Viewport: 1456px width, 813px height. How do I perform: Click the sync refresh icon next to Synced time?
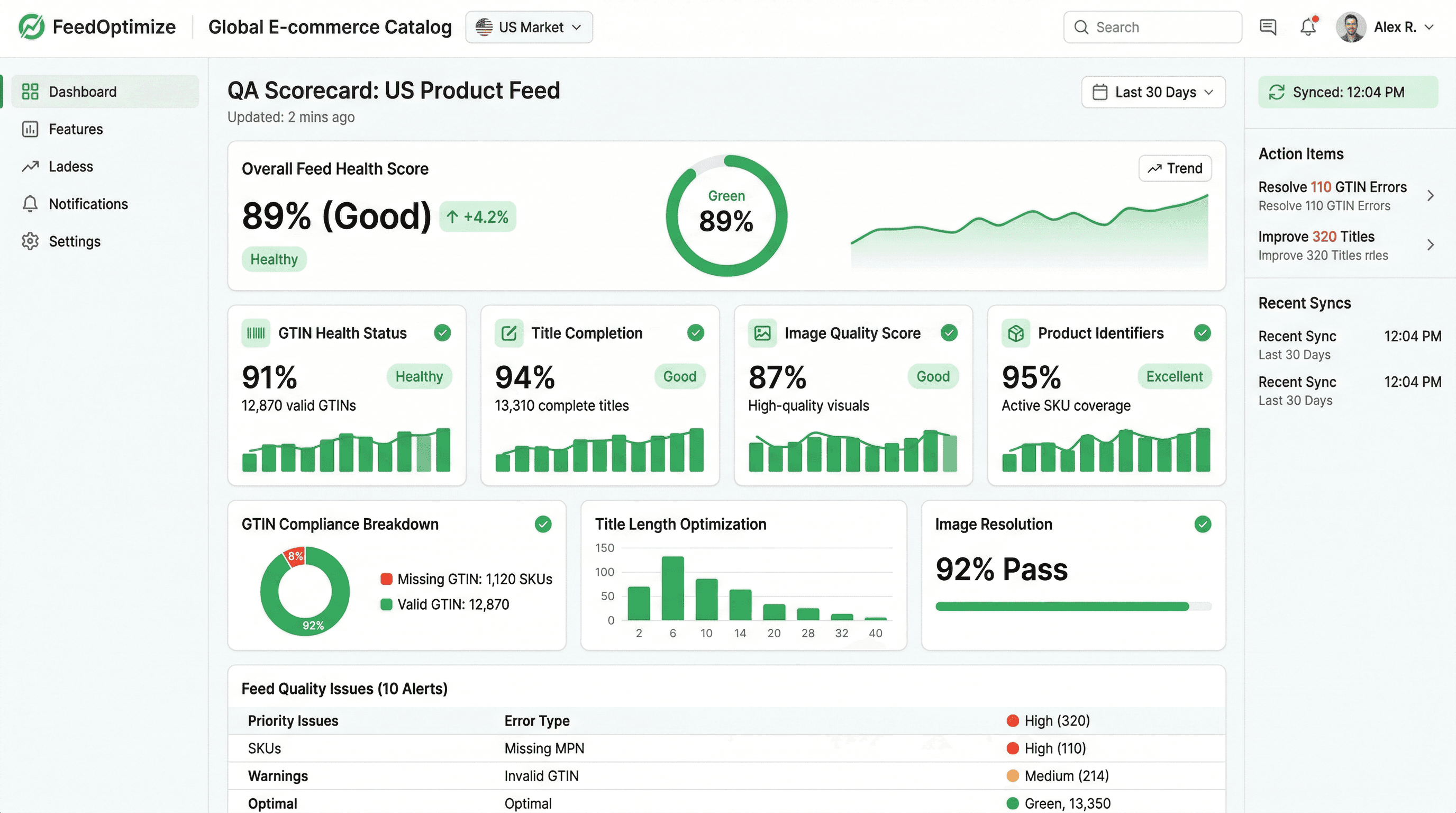tap(1277, 92)
